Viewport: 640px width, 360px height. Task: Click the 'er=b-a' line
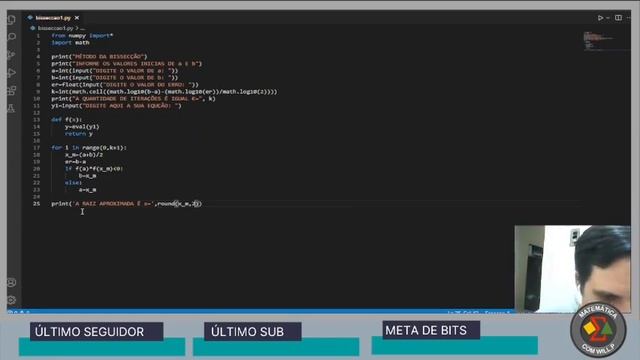point(75,162)
